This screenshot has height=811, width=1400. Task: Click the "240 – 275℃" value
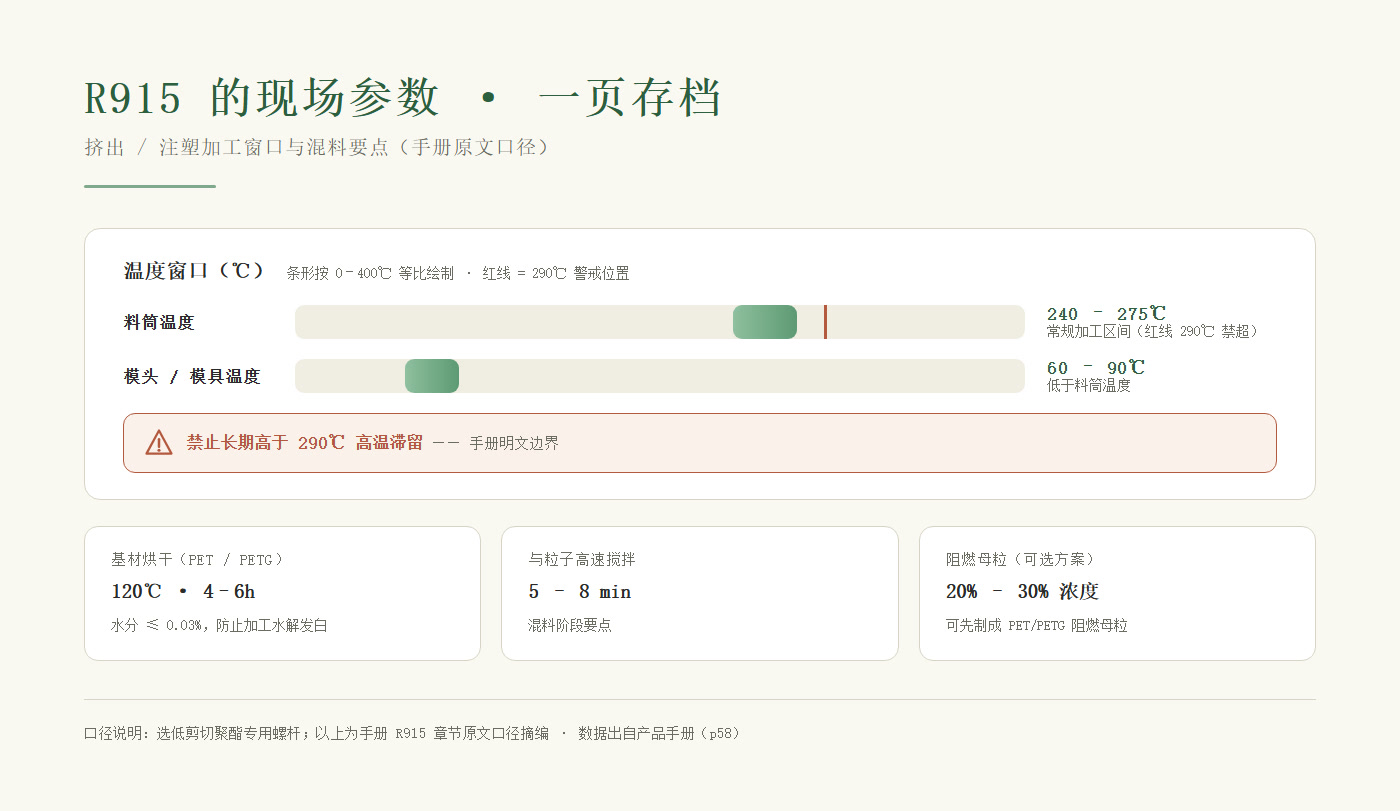[1106, 314]
